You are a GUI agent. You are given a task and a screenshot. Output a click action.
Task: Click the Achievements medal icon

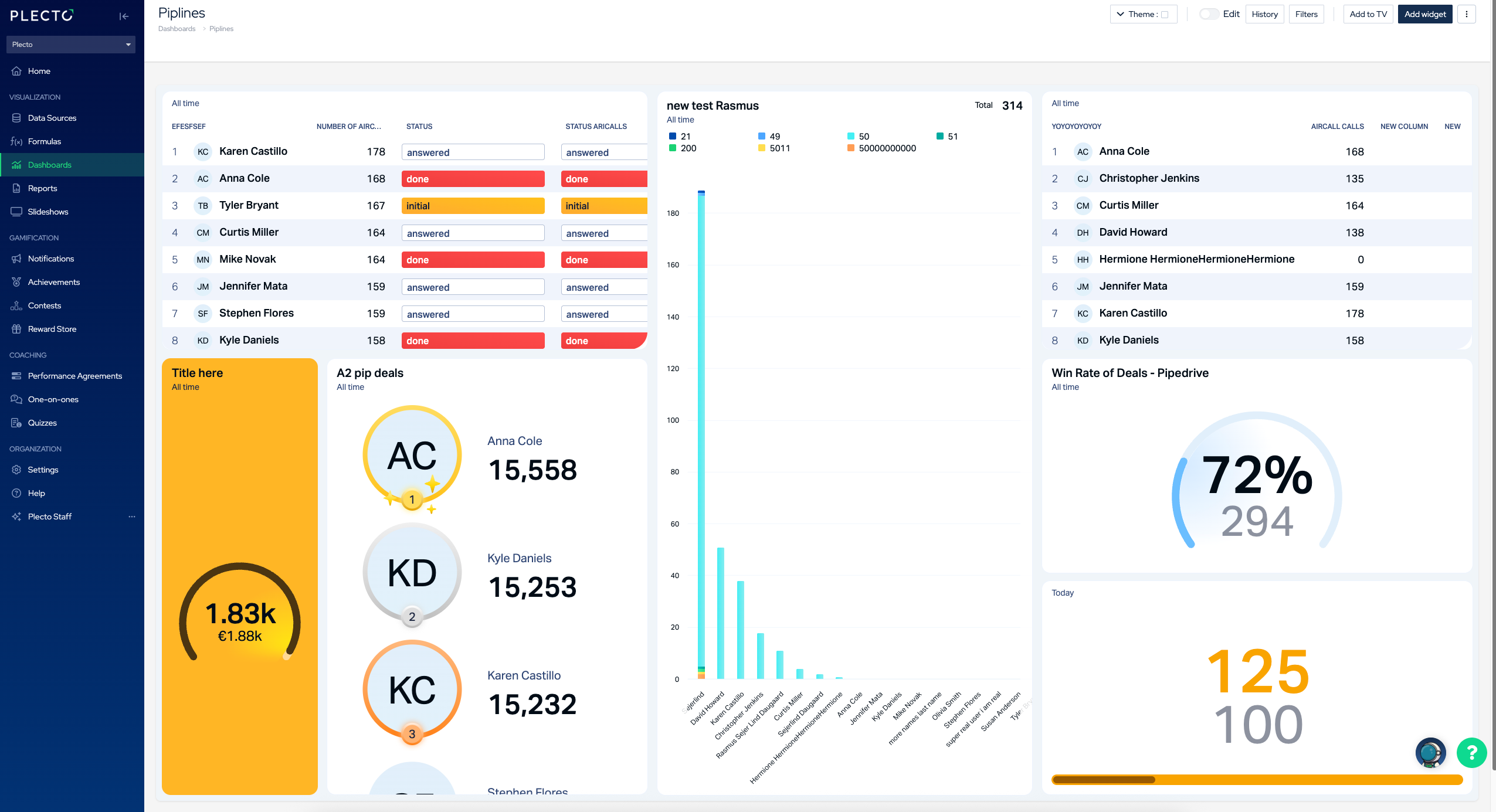16,282
